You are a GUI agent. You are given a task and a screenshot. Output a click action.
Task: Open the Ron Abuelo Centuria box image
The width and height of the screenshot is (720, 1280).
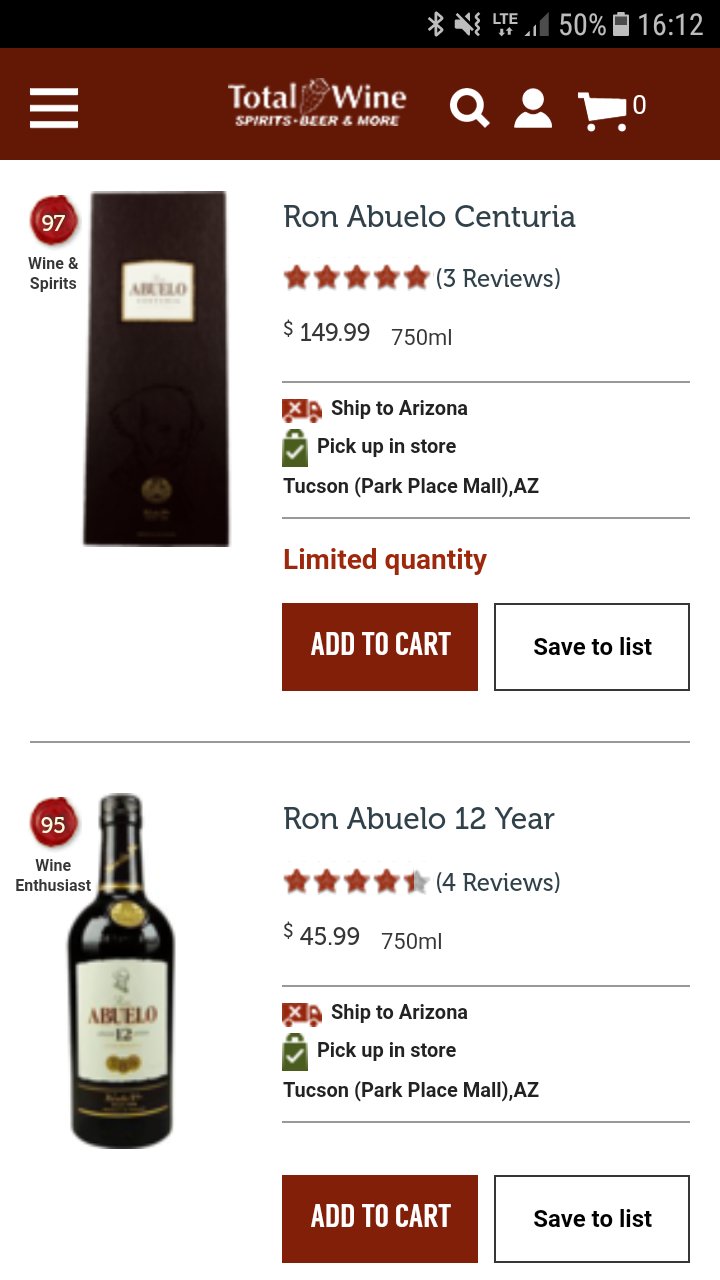pos(156,369)
